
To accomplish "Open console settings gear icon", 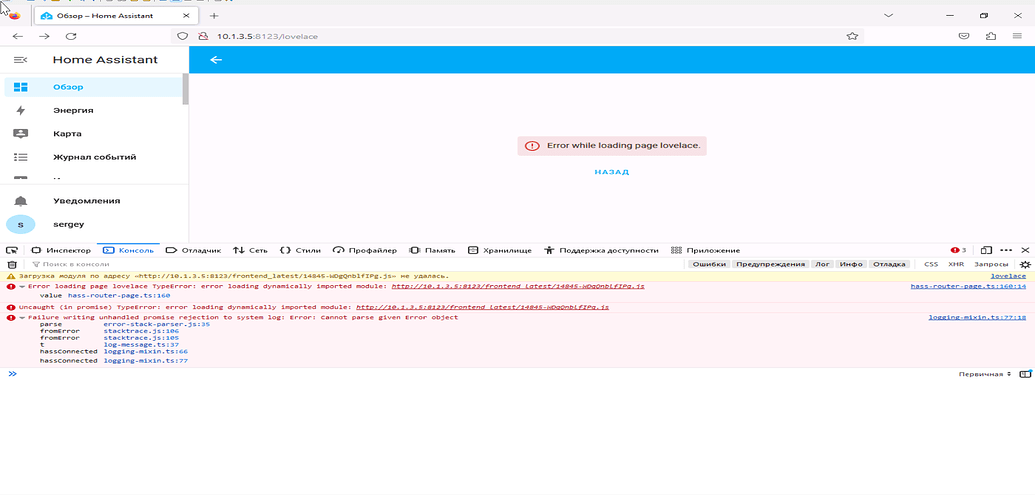I will (x=1025, y=264).
